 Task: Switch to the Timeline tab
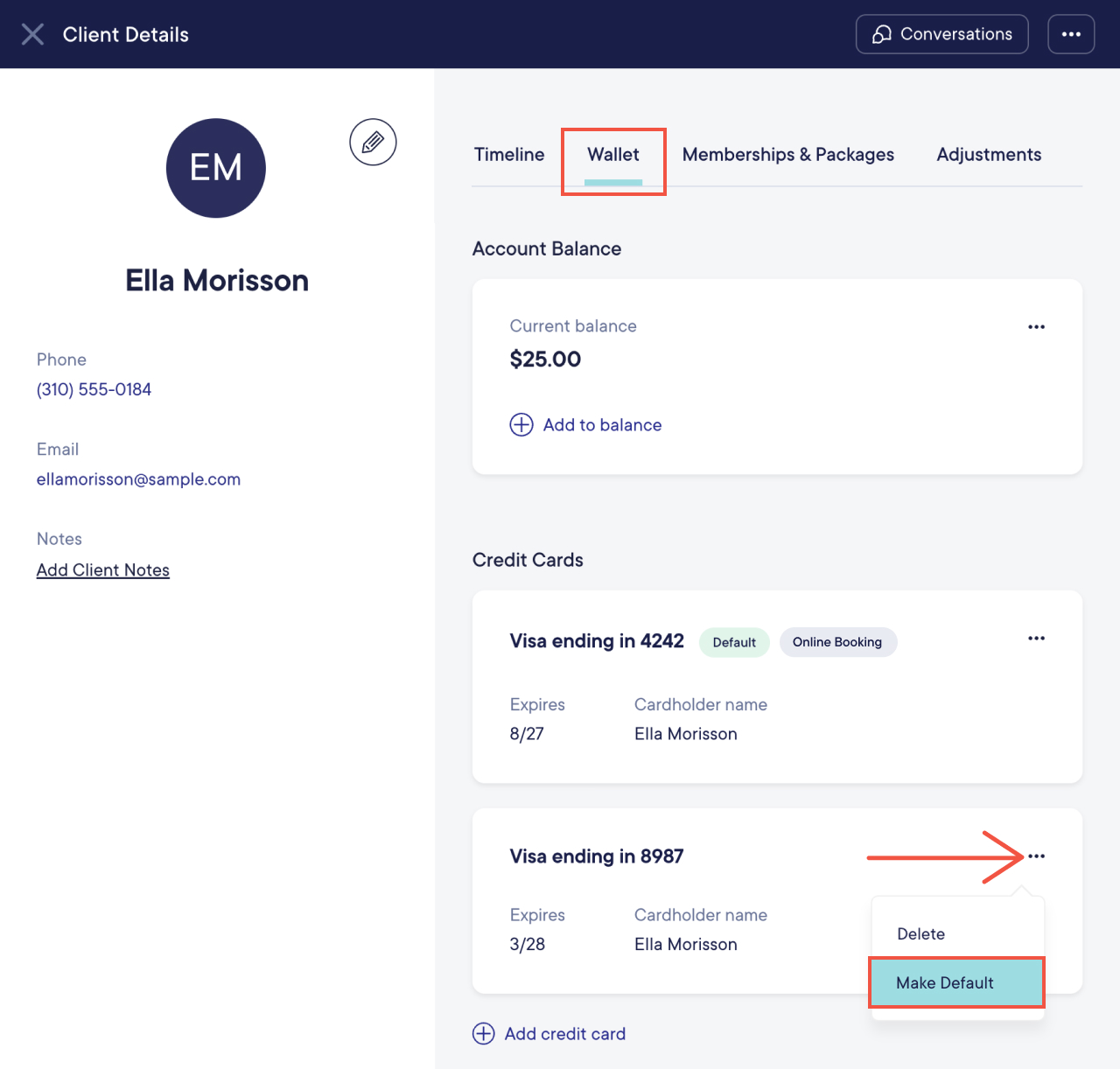(509, 154)
